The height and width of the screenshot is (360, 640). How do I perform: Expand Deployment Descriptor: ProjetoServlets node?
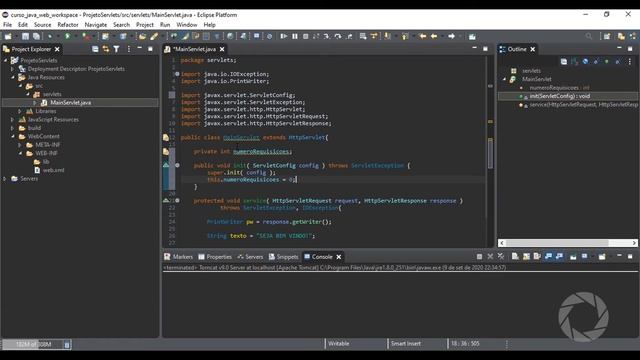point(13,69)
